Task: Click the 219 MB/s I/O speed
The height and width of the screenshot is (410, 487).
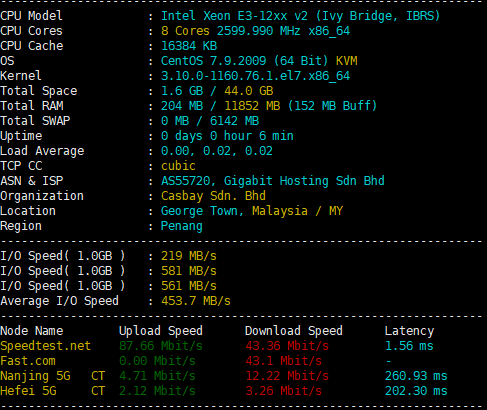Action: point(189,256)
